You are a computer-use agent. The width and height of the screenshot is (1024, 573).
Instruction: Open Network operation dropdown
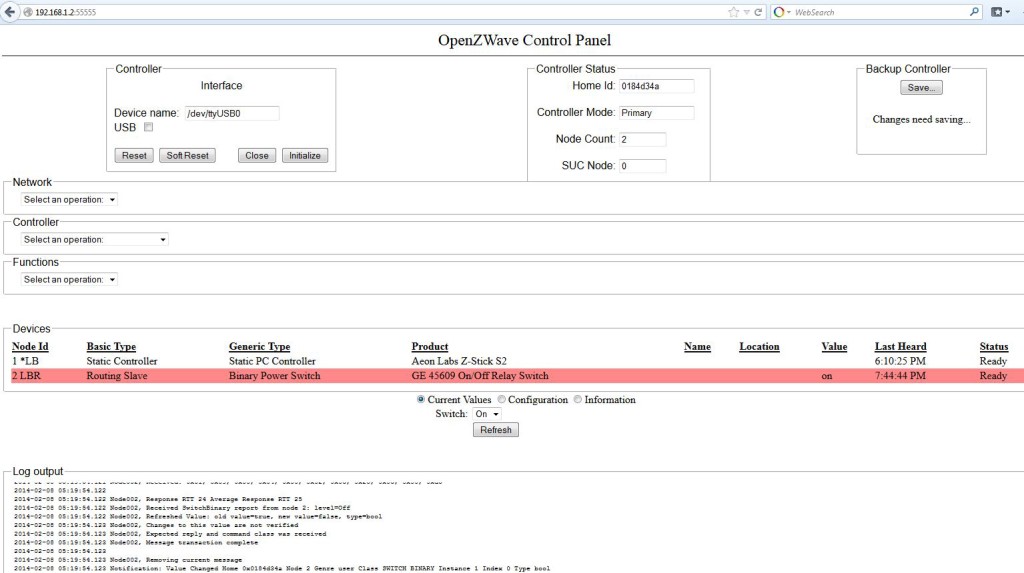pos(69,199)
